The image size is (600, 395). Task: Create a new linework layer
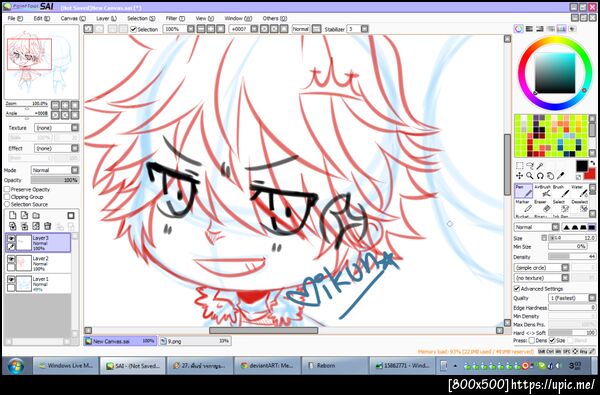point(24,215)
